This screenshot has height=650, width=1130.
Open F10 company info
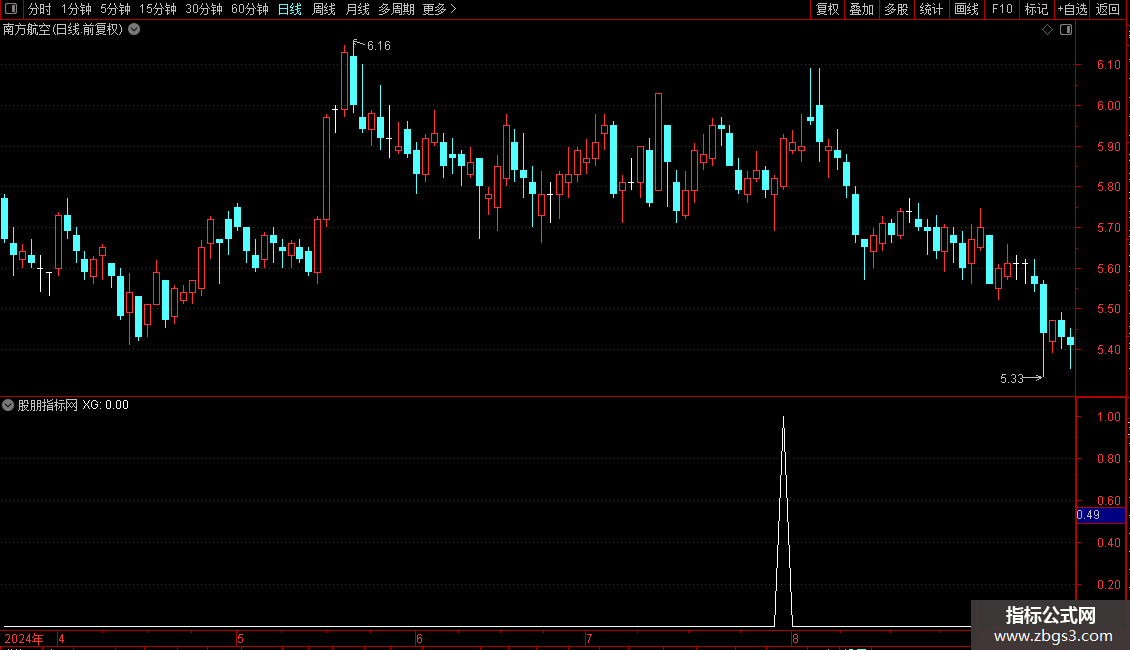coord(1002,9)
